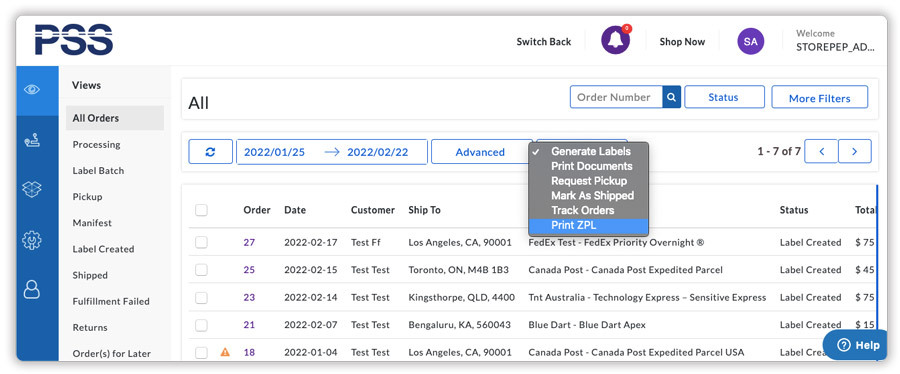Click the SA user avatar

click(x=750, y=41)
